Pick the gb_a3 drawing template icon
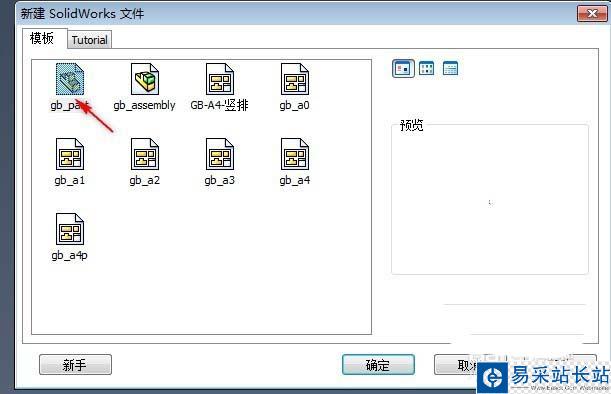 [219, 154]
